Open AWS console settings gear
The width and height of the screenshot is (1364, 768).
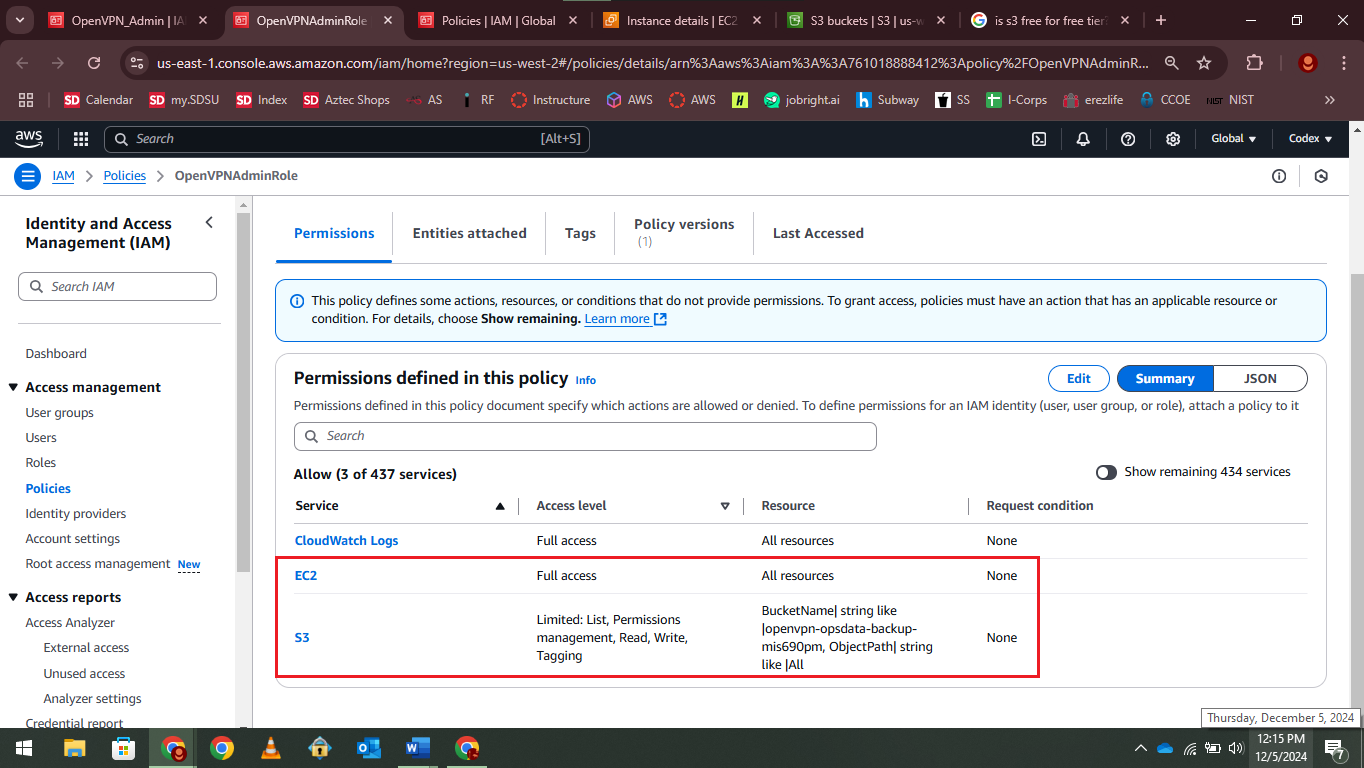click(x=1173, y=139)
